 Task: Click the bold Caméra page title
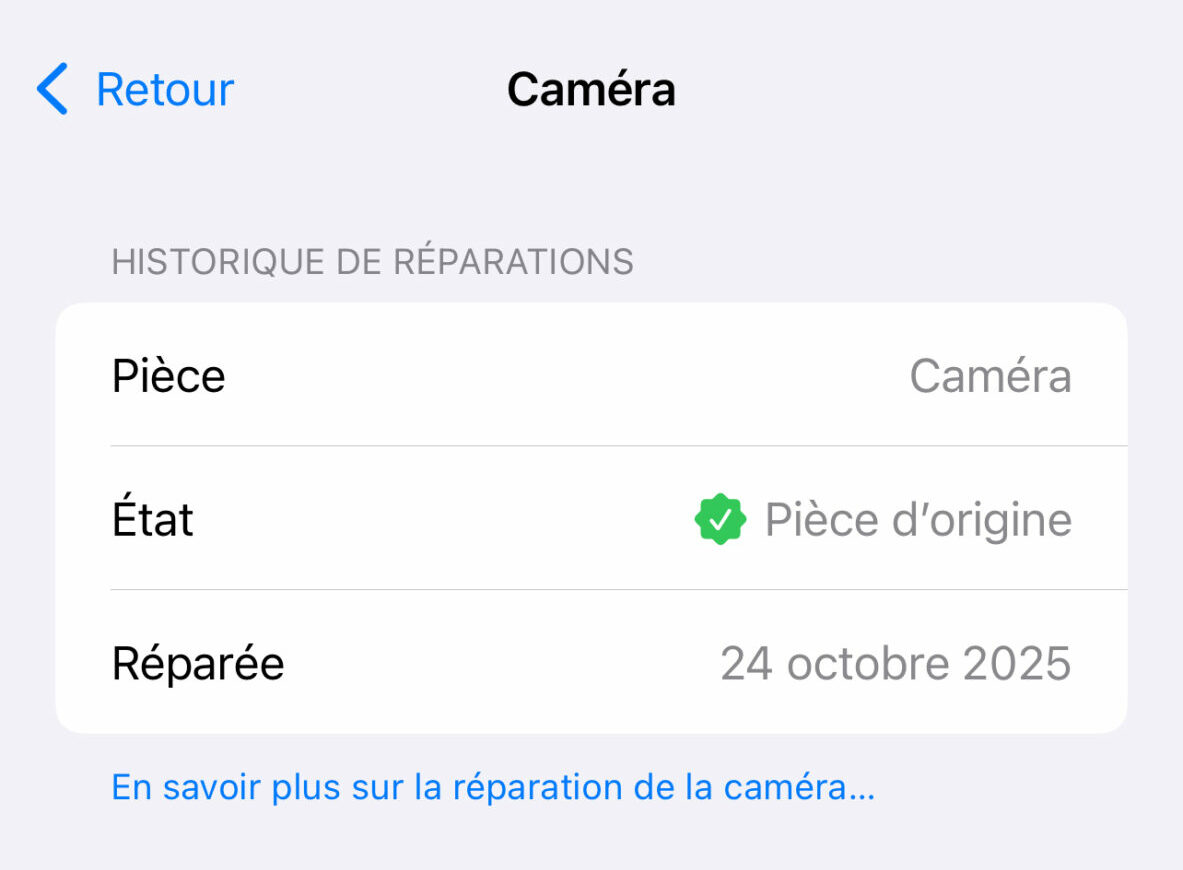(591, 89)
